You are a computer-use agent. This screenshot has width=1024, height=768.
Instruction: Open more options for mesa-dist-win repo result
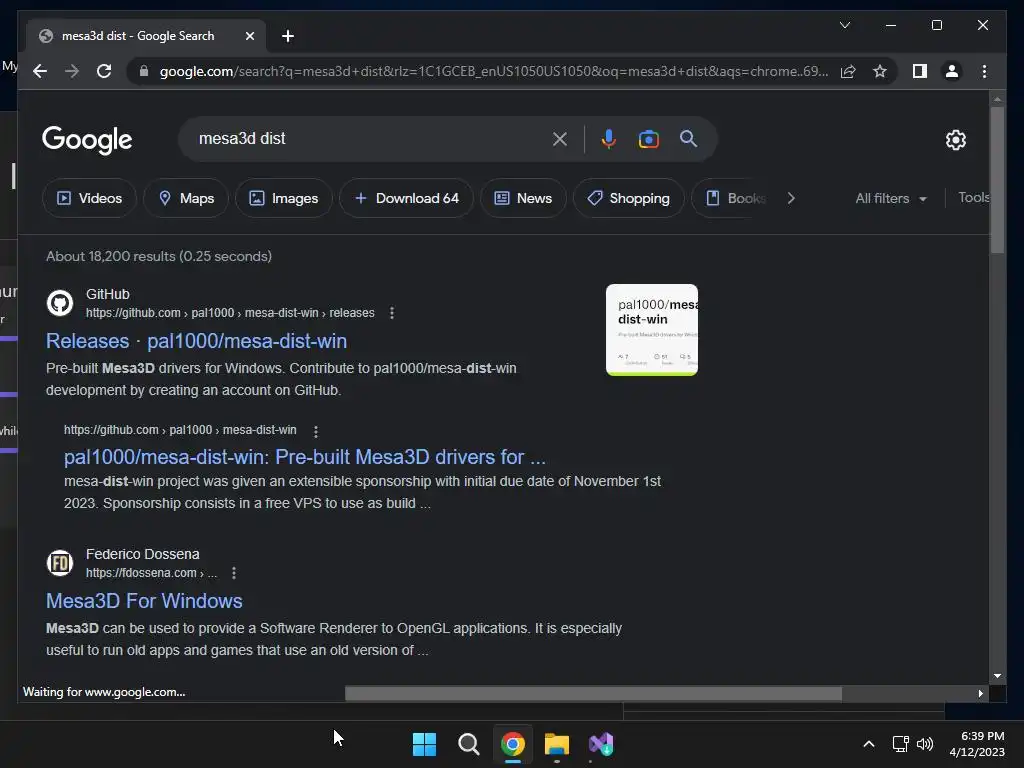pyautogui.click(x=316, y=431)
